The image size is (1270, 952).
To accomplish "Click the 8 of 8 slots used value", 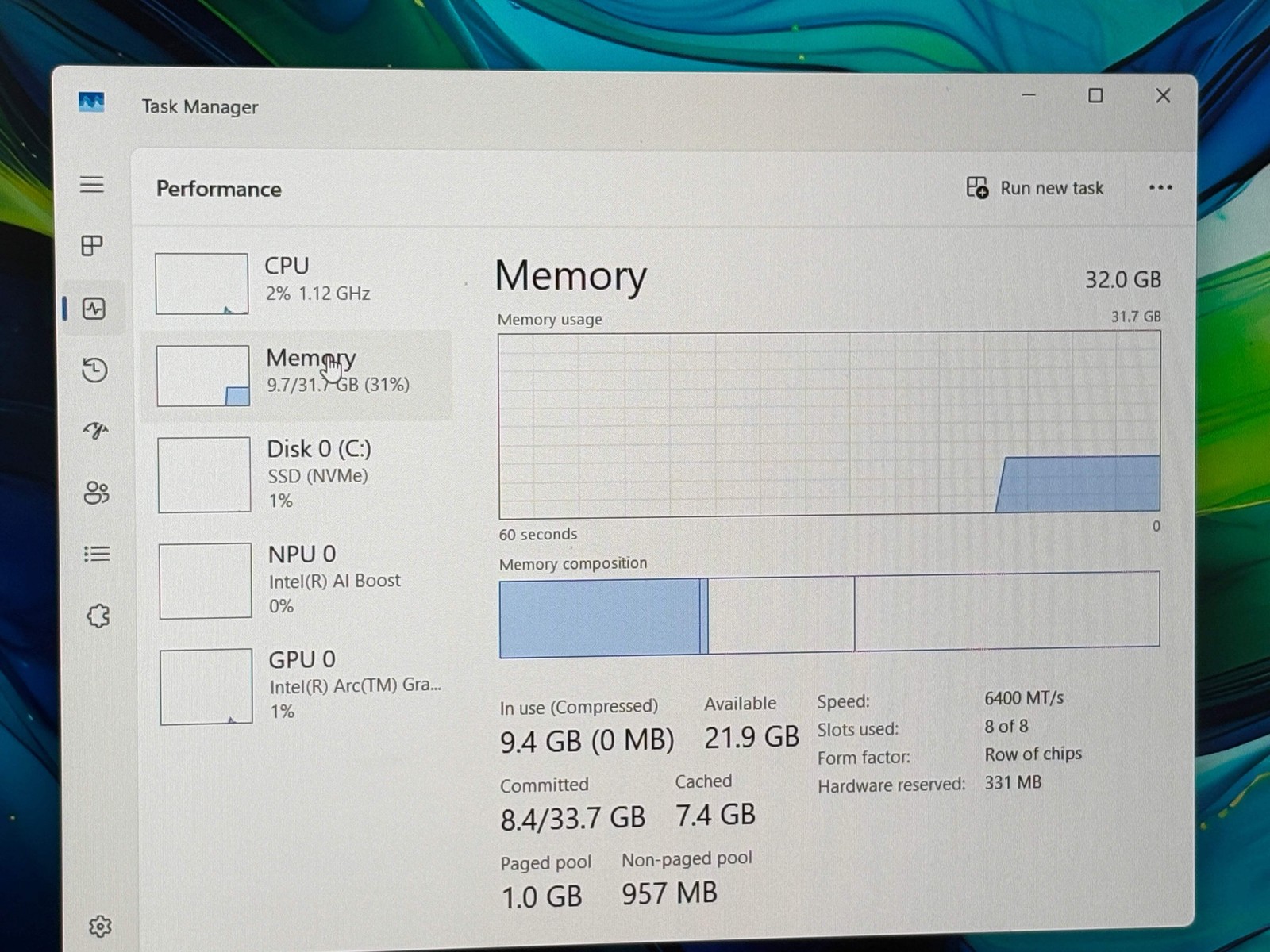I will tap(1006, 727).
